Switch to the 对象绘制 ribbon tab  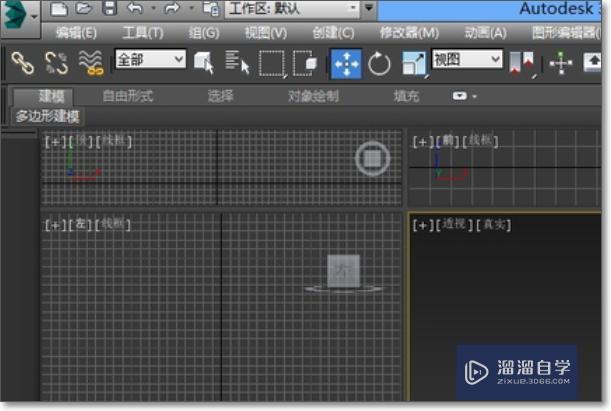[313, 96]
